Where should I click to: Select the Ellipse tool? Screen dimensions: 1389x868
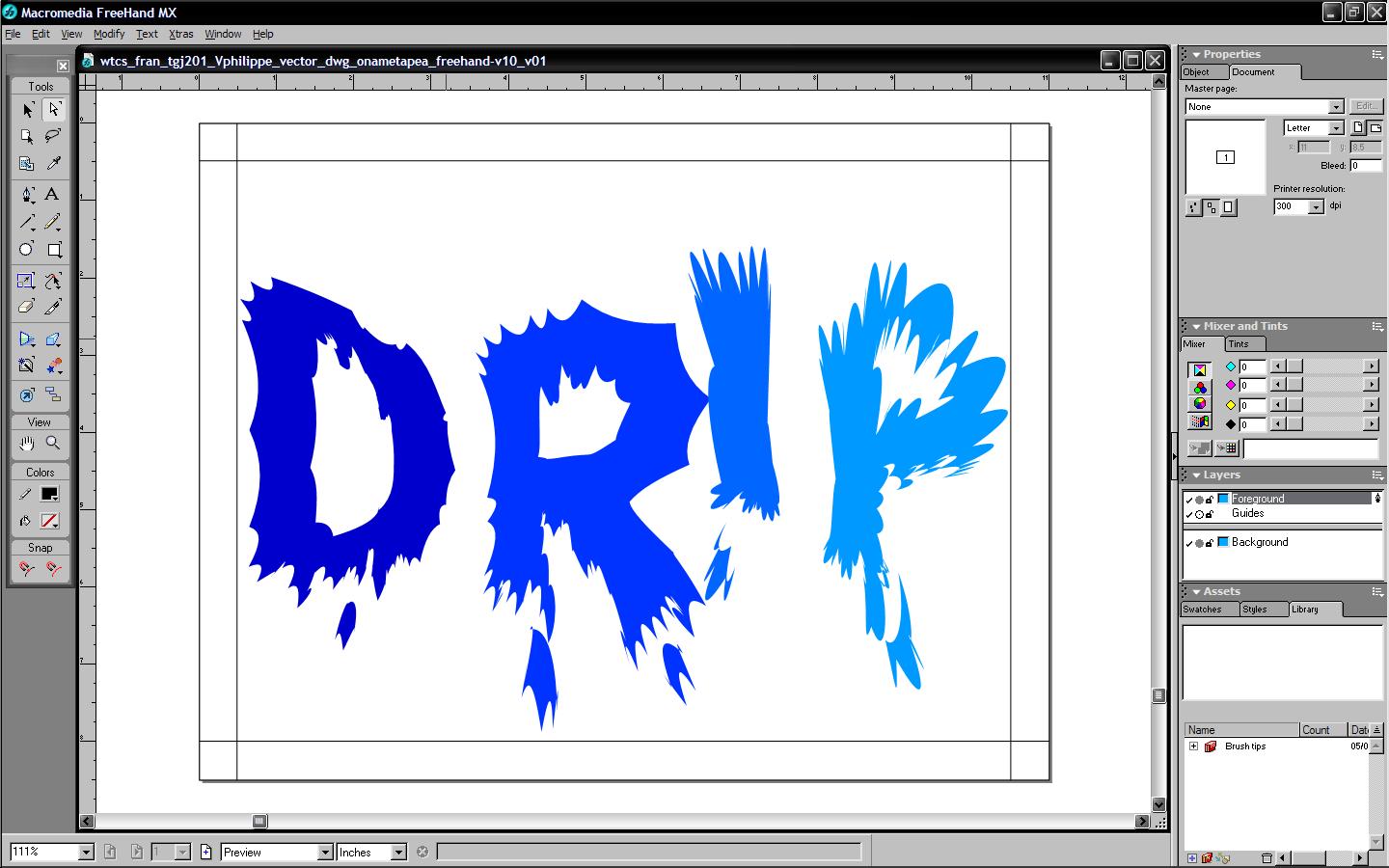point(27,250)
